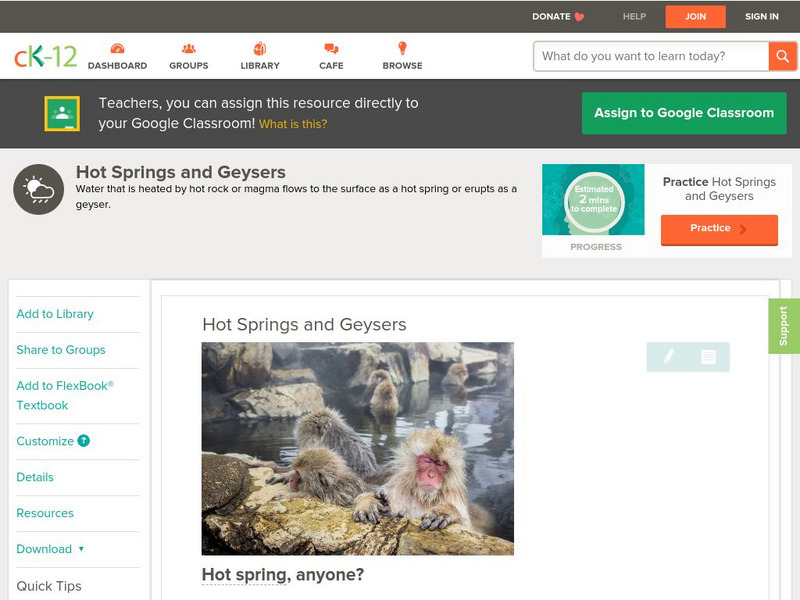Screen dimensions: 800x600
Task: Click the Google Classroom icon
Action: tap(62, 113)
